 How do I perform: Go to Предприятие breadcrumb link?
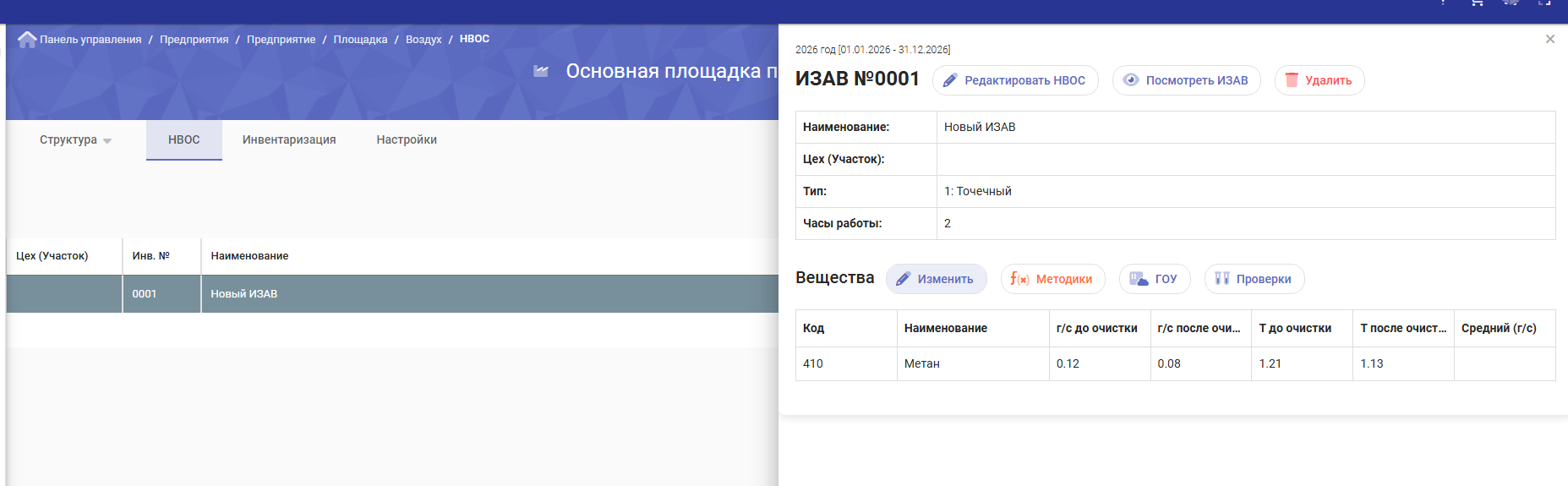pos(281,40)
